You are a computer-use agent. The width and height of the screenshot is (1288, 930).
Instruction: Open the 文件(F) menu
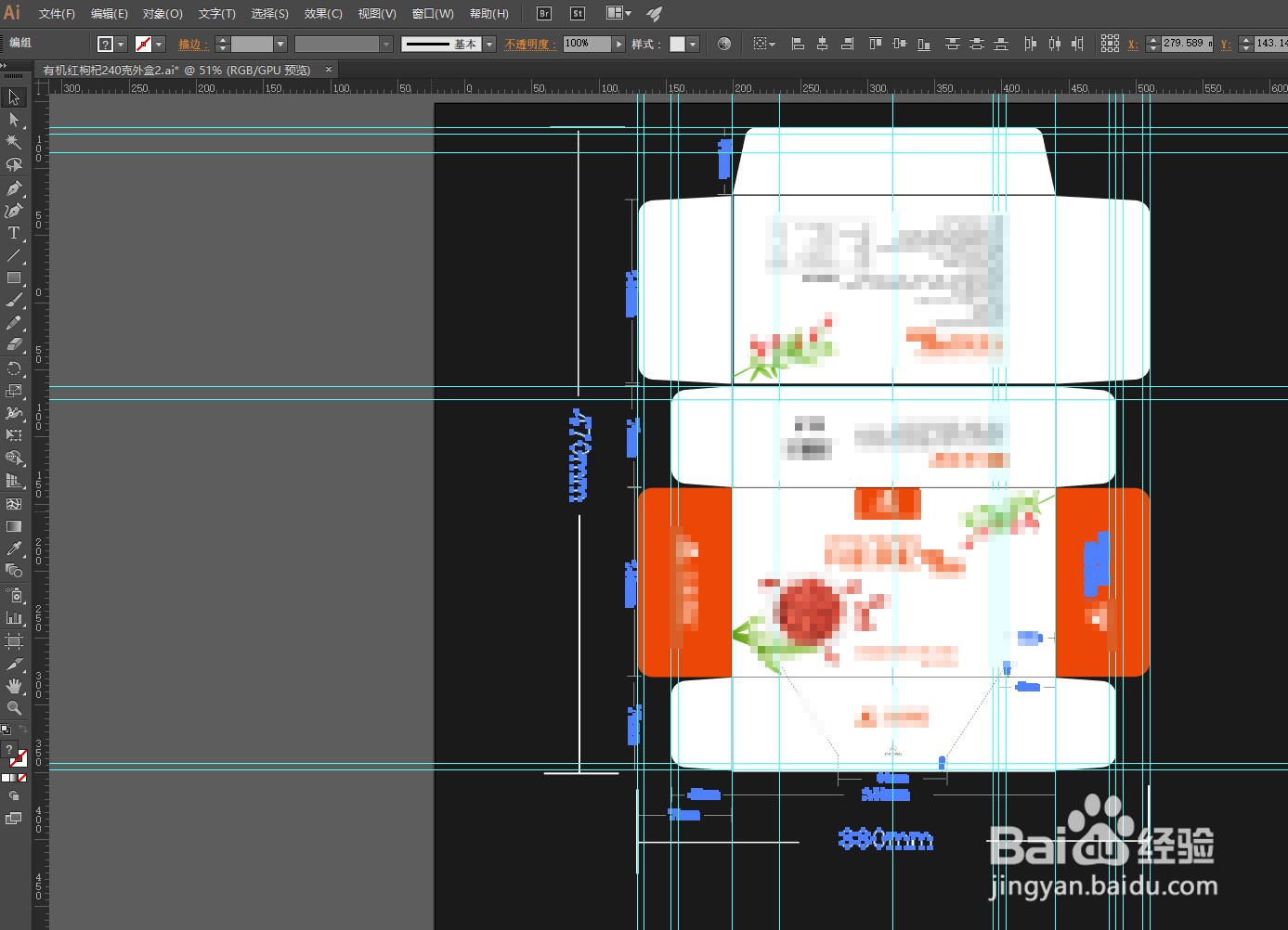(57, 14)
